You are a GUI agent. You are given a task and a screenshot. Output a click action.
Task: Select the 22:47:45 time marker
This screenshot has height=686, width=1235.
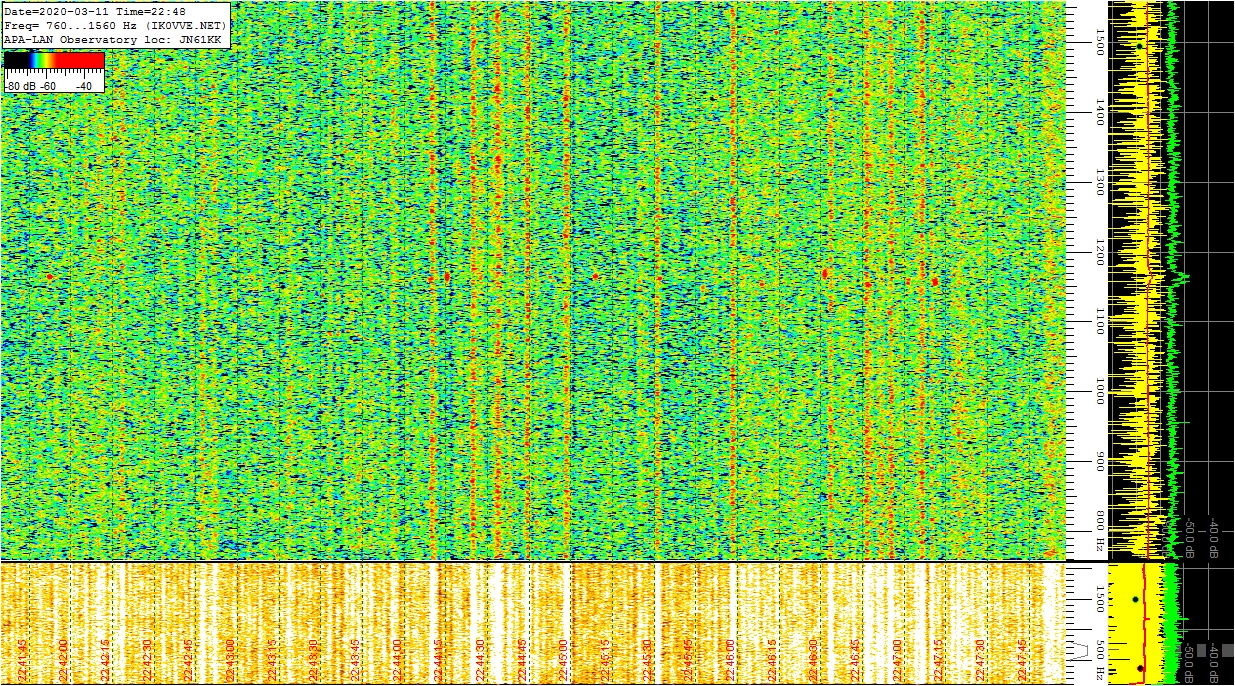pos(1022,660)
